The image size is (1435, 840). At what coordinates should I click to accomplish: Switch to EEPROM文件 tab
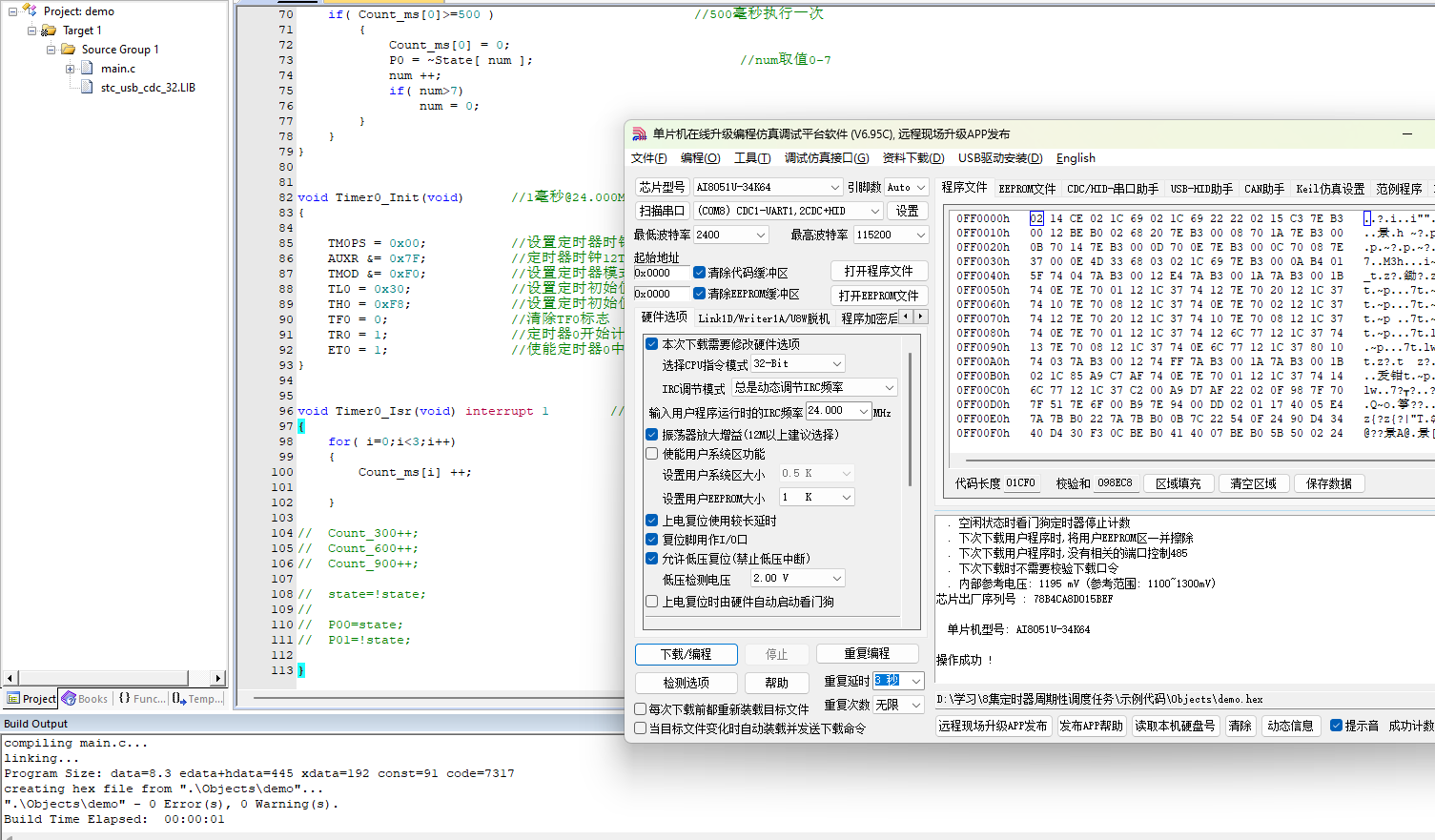pyautogui.click(x=1027, y=189)
